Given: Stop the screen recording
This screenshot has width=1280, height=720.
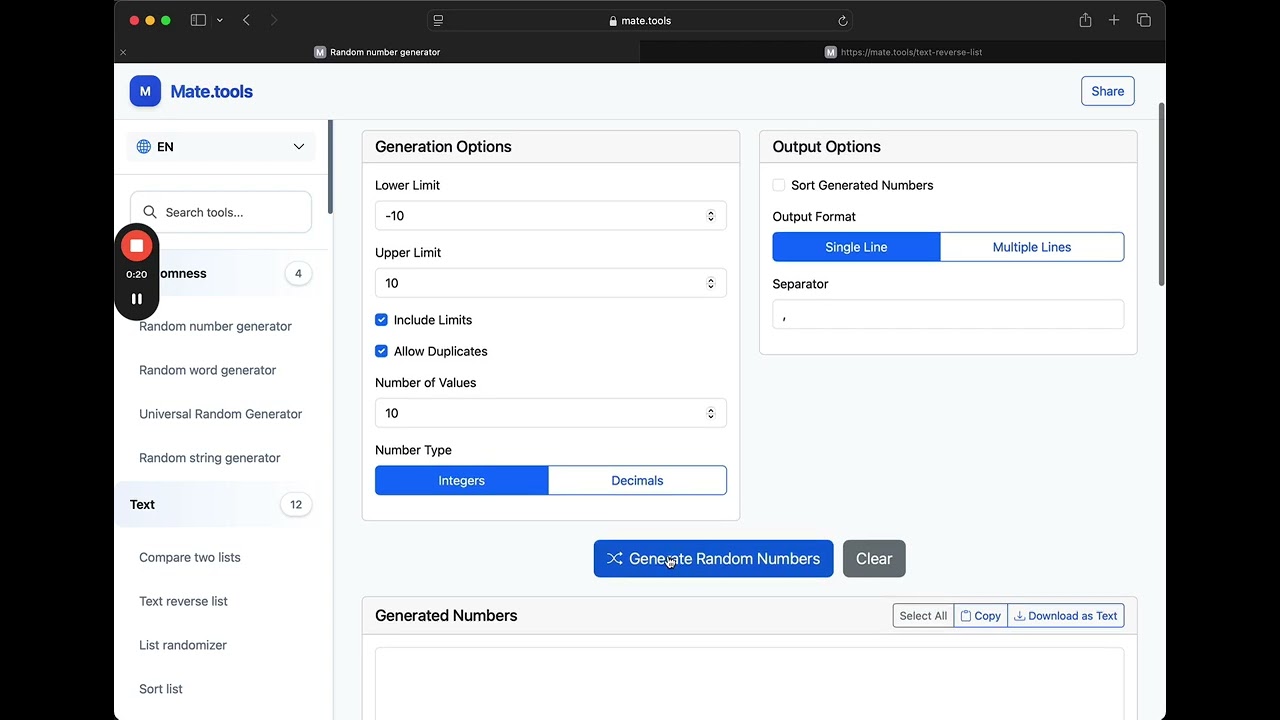Looking at the screenshot, I should [x=137, y=246].
